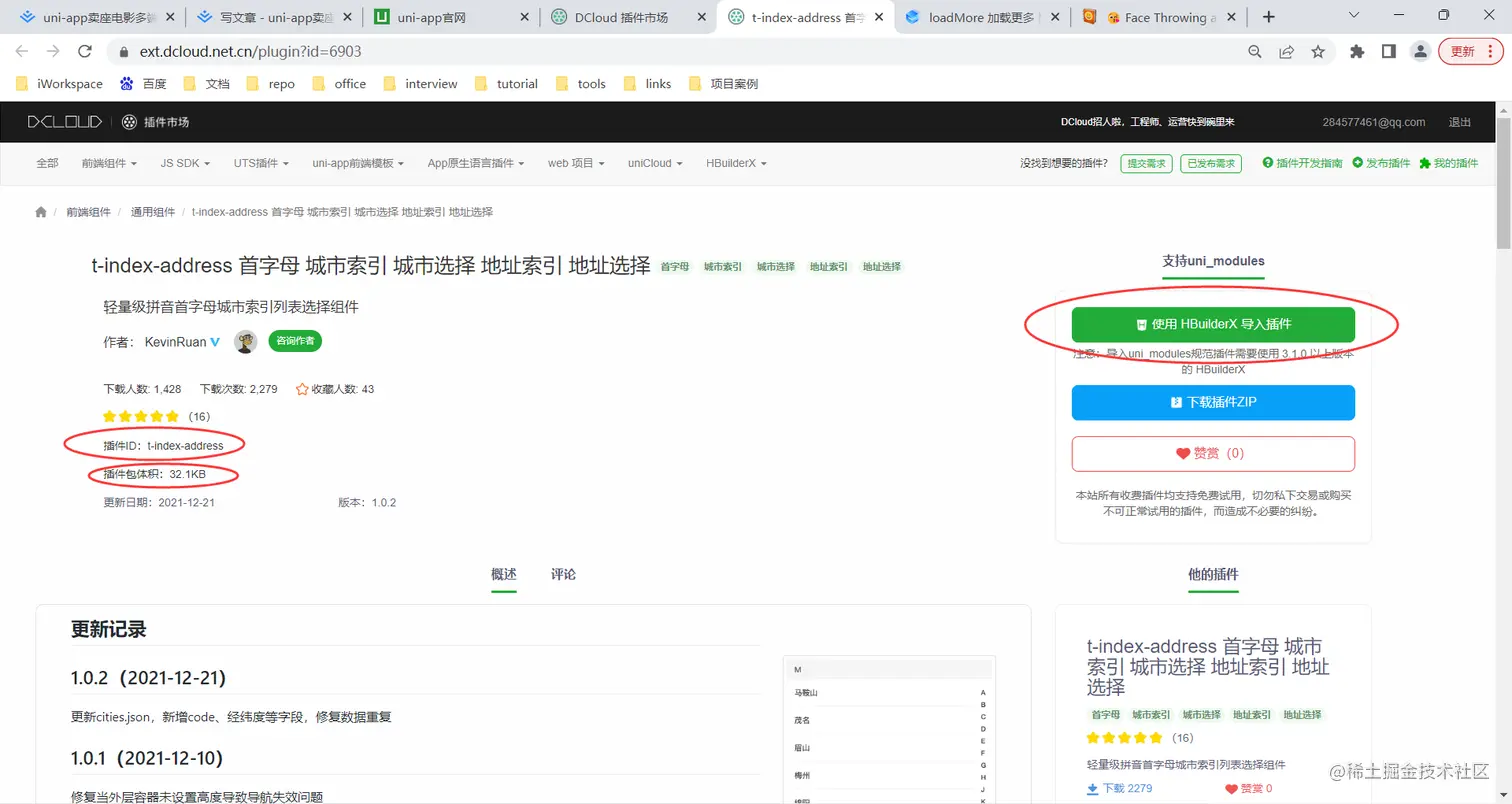Click the verified badge beside KevinRuan
1512x804 pixels.
215,342
